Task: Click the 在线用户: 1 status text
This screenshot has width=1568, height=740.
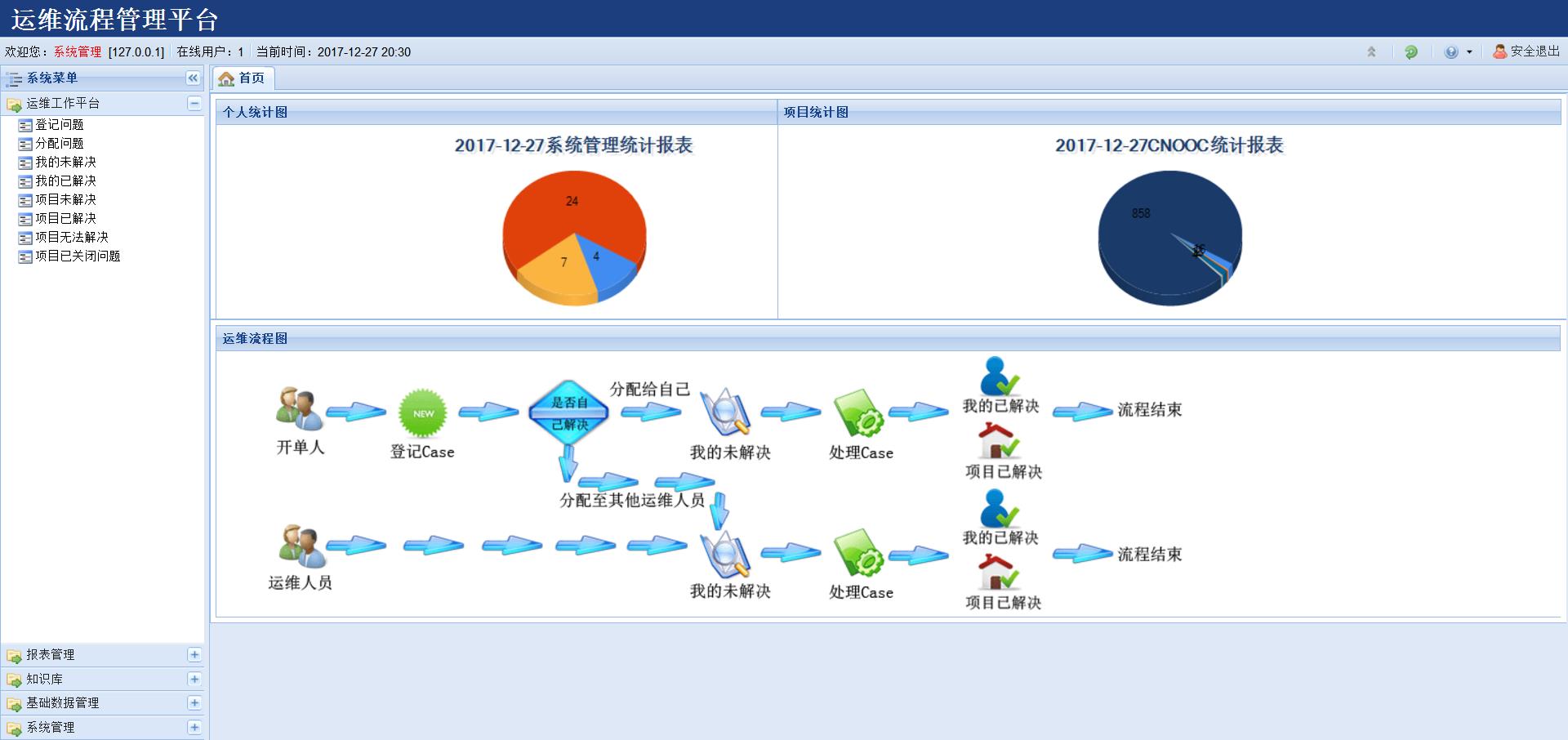Action: click(210, 51)
